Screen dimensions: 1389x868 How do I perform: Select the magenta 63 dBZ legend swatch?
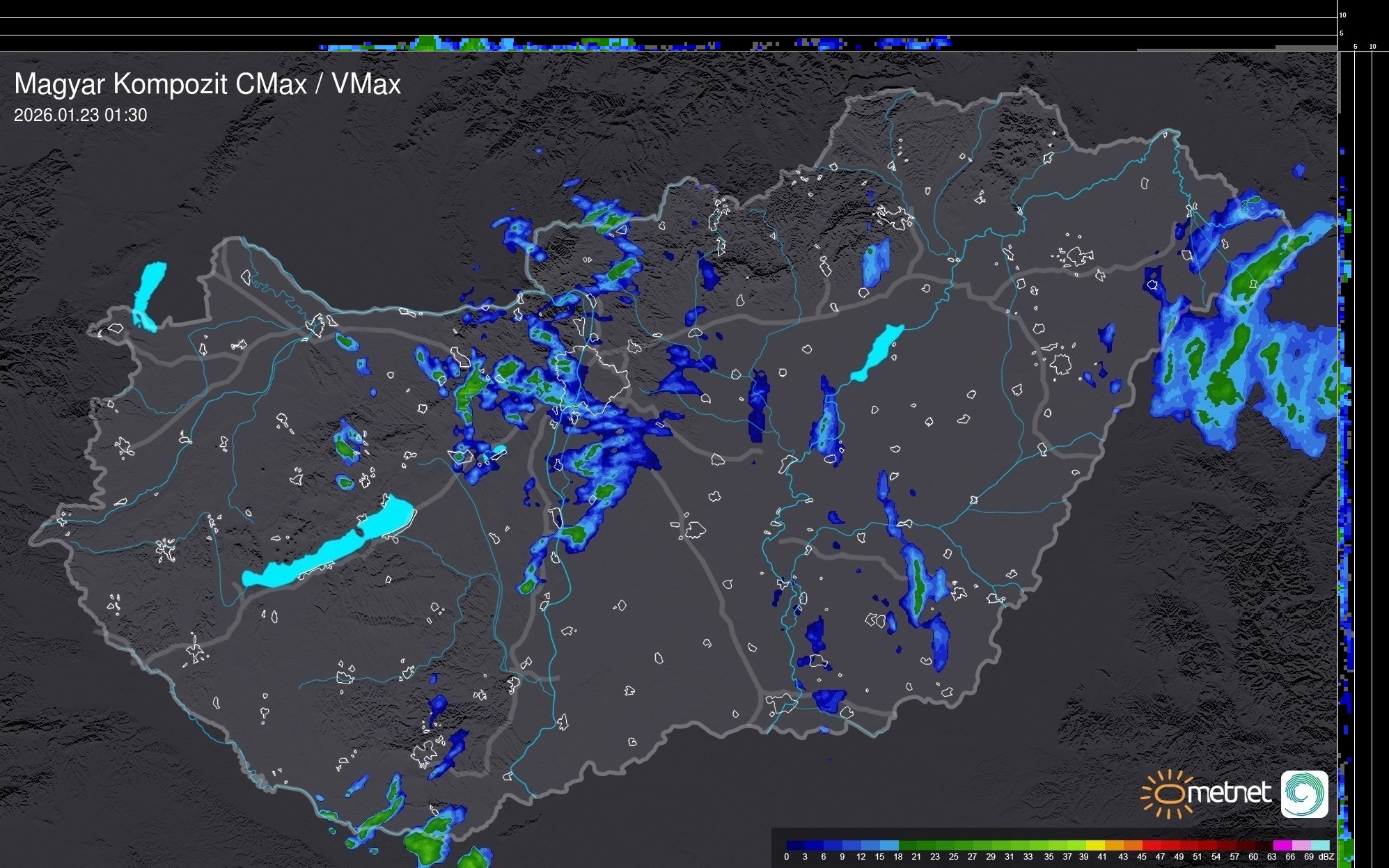(1281, 845)
